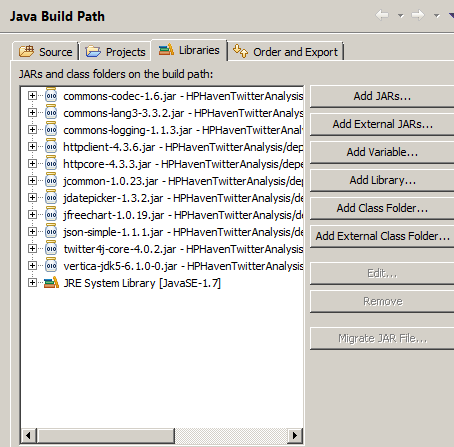The width and height of the screenshot is (454, 447).
Task: Open the Order and Export tab
Action: coord(286,52)
